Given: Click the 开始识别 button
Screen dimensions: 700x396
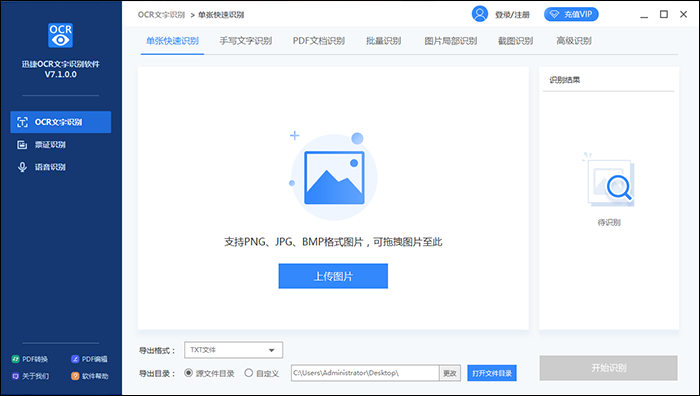Looking at the screenshot, I should (608, 368).
